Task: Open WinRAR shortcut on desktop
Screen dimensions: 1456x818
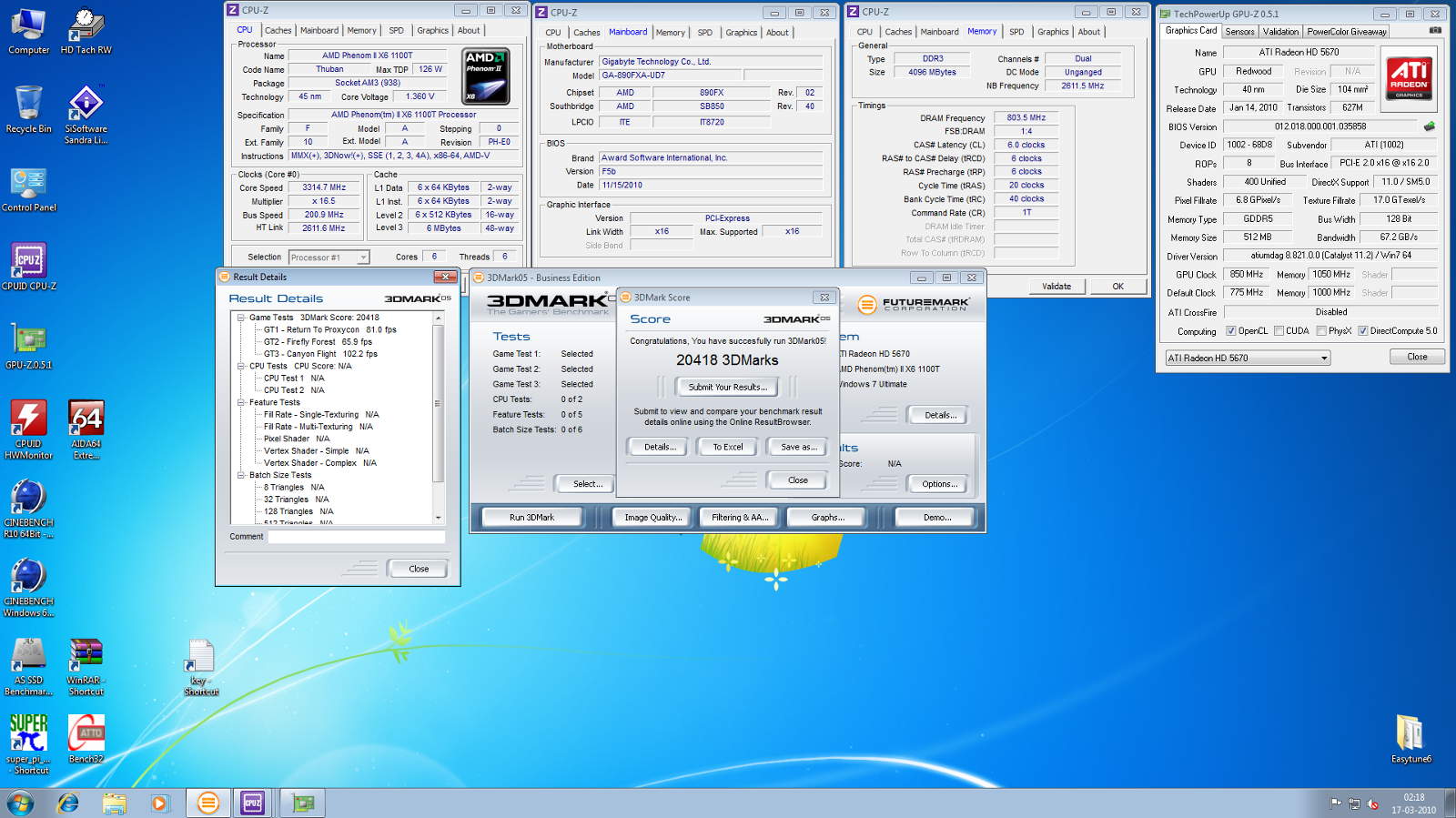Action: tap(86, 667)
